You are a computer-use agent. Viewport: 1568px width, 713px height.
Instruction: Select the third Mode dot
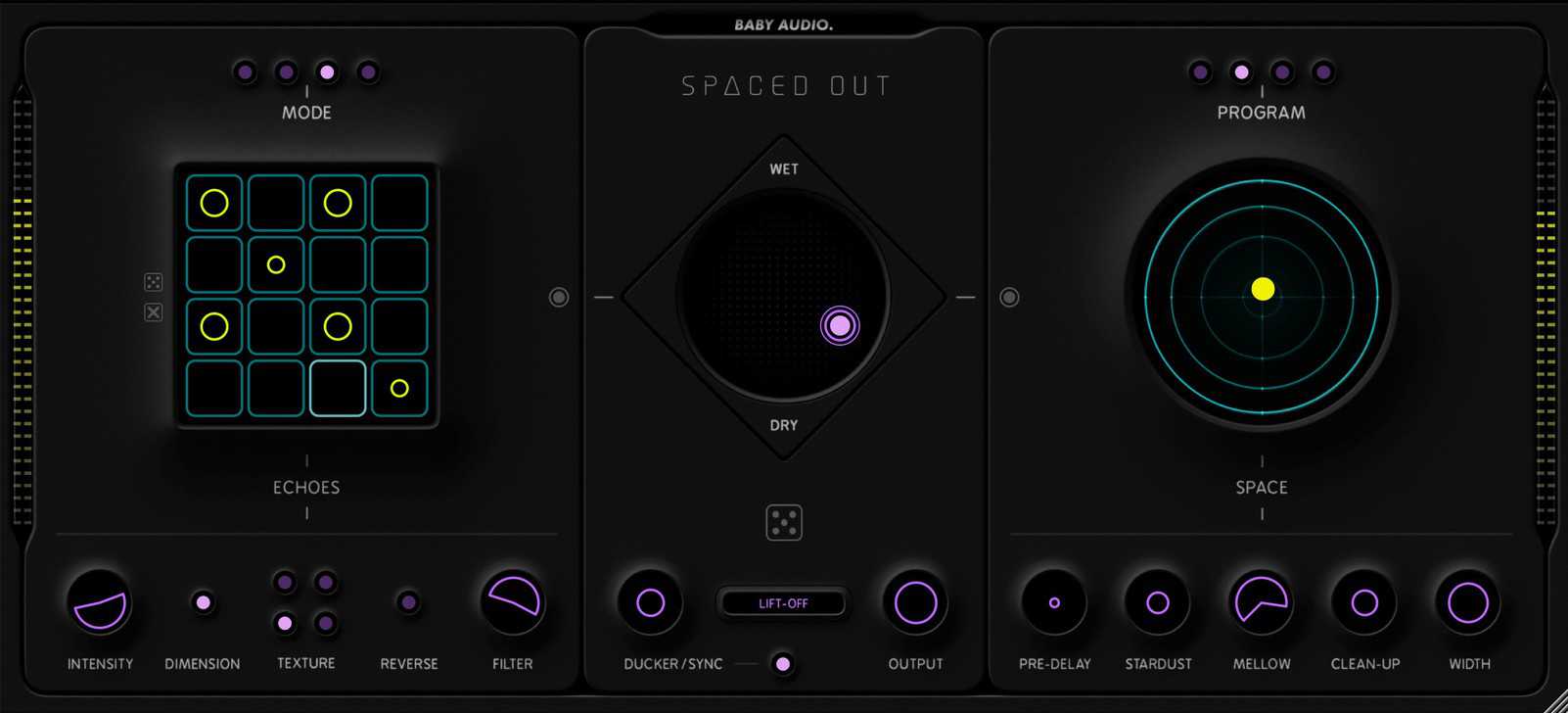point(327,71)
